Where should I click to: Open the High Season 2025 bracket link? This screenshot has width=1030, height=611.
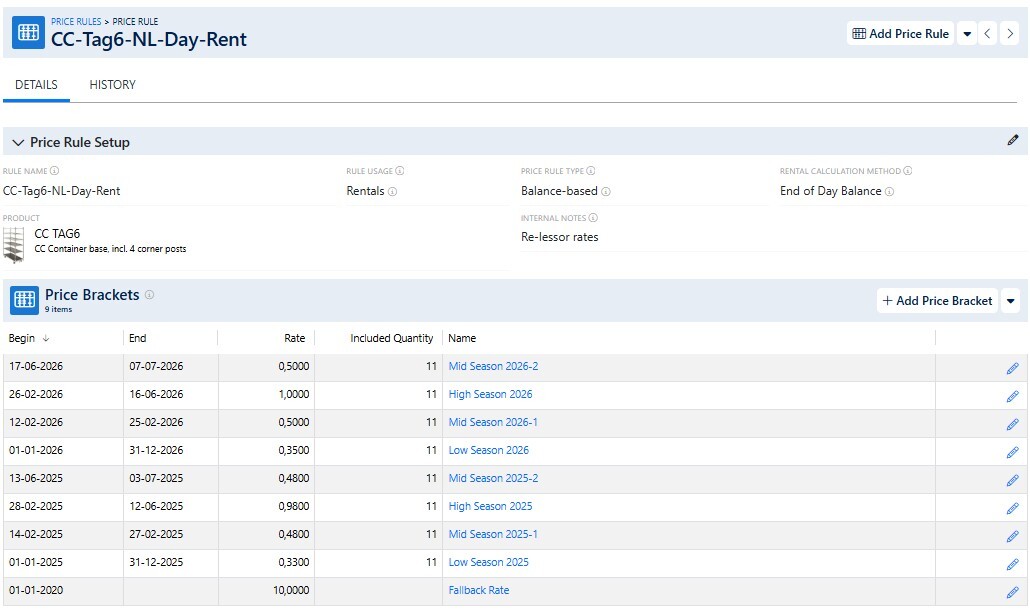pos(490,506)
